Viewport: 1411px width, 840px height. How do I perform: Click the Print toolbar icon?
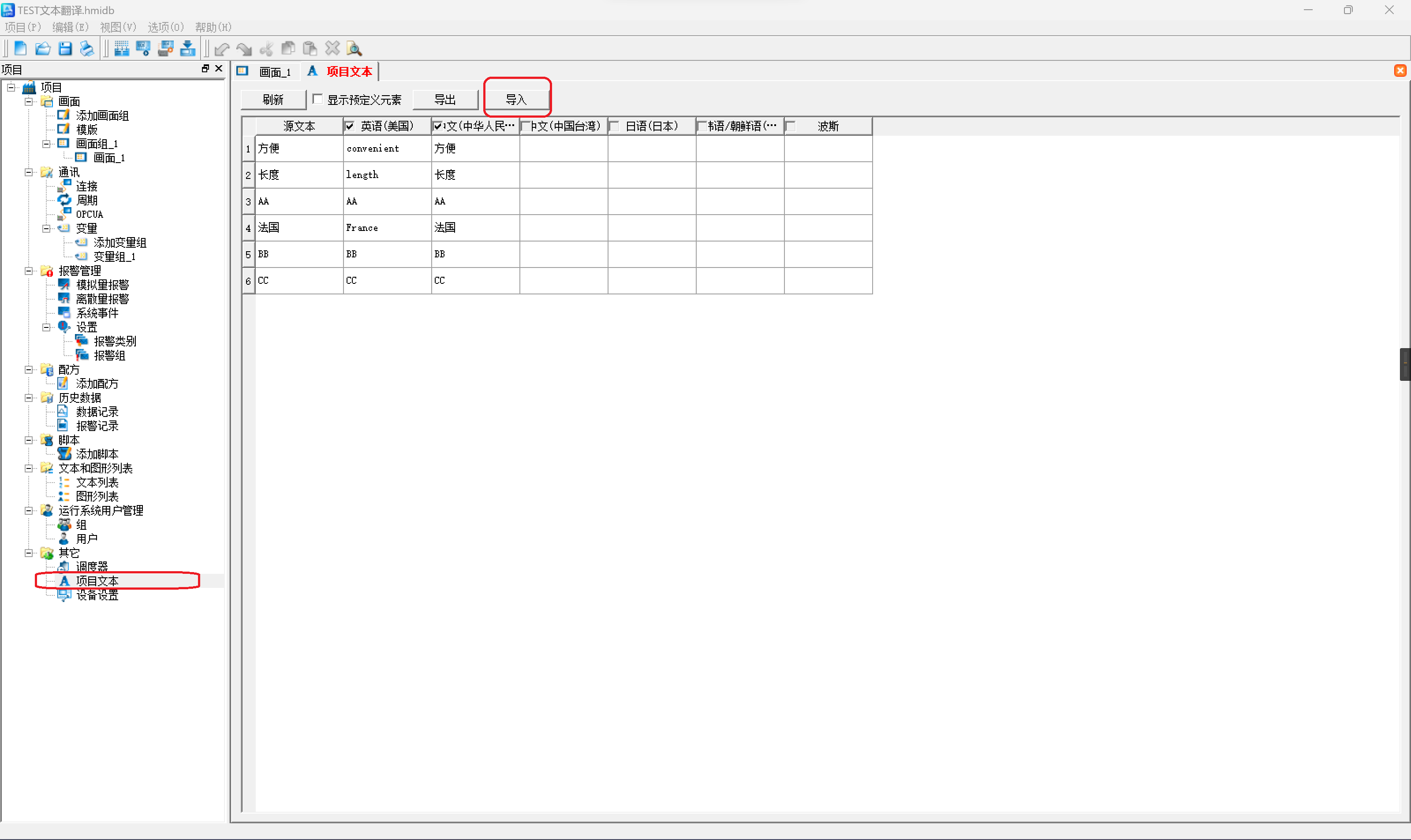coord(86,48)
